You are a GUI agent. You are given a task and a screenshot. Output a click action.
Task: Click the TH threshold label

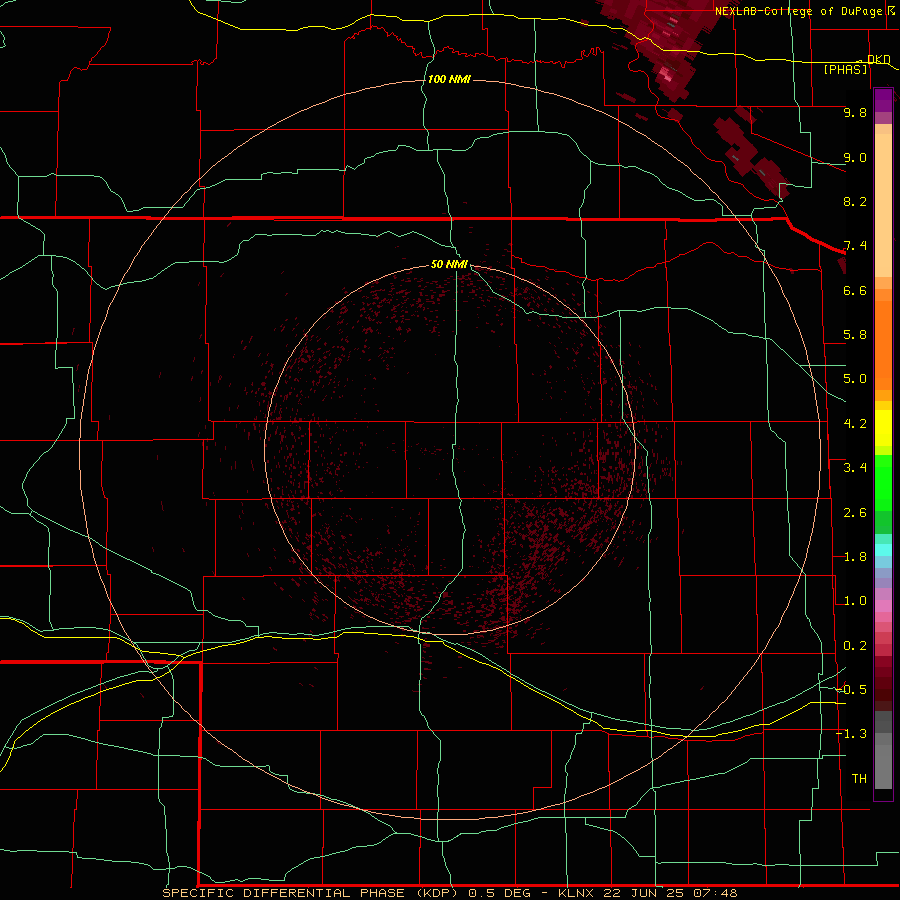pos(859,779)
